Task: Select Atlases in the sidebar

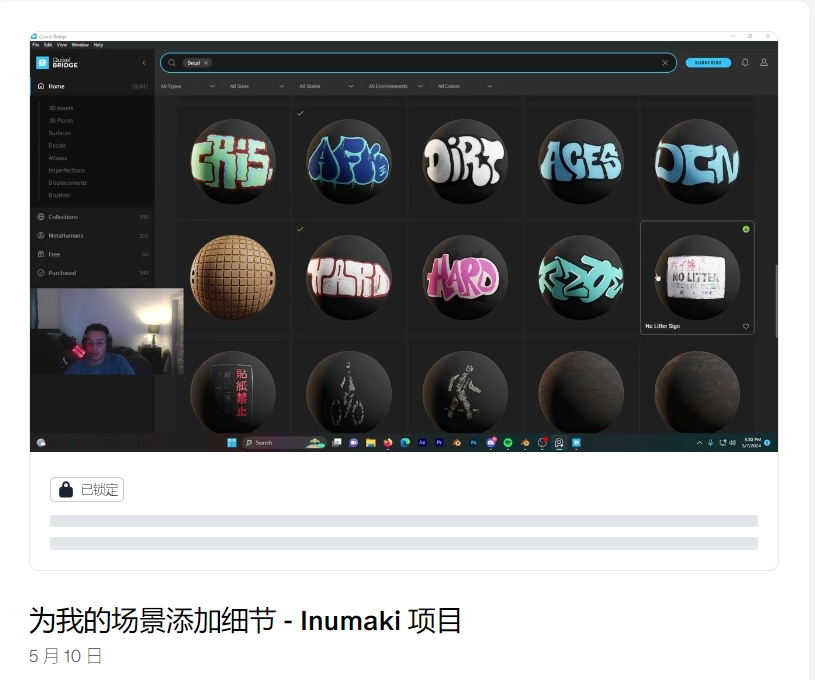Action: (58, 158)
